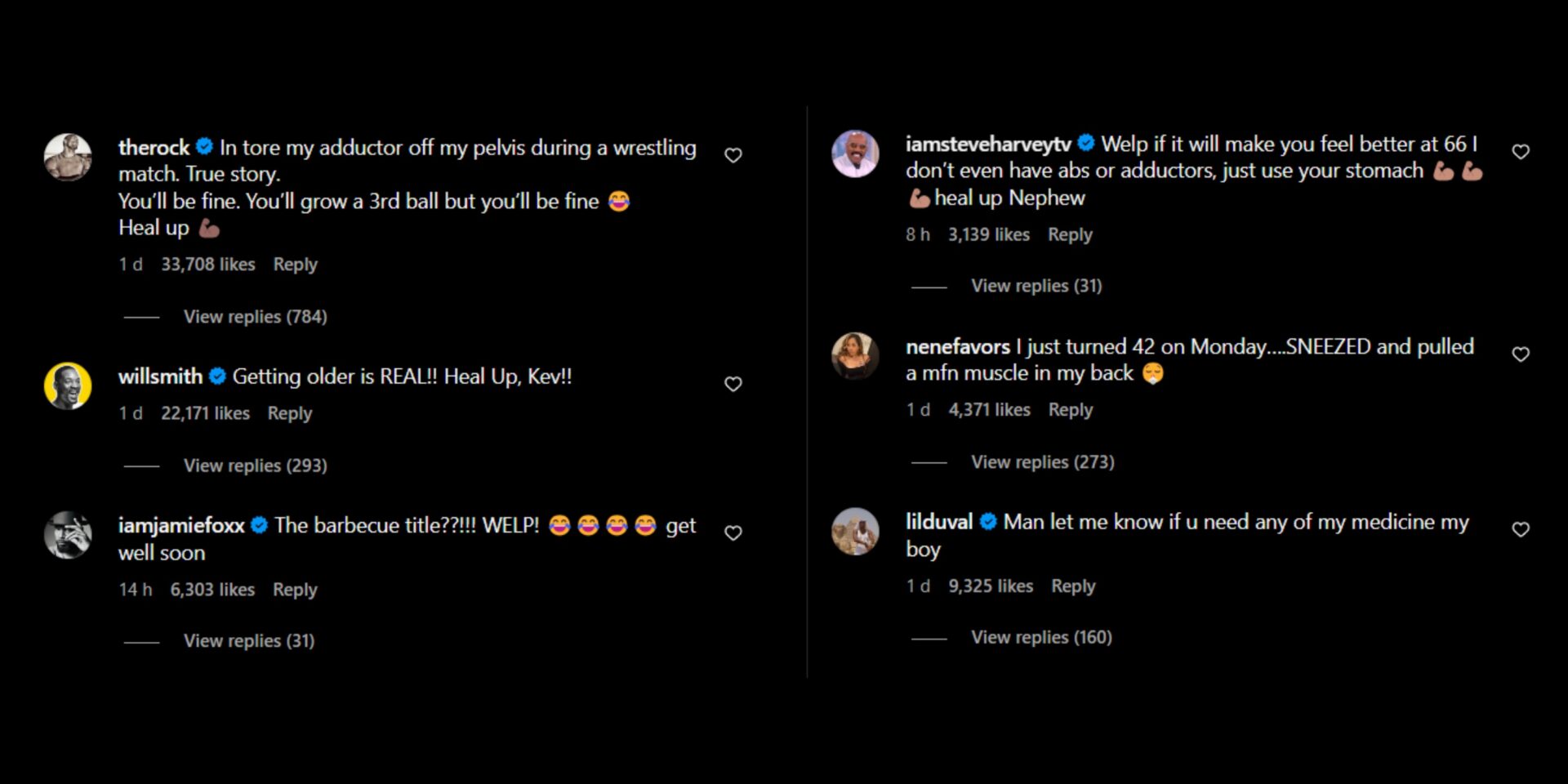Like therock's comment with the heart icon
The height and width of the screenshot is (784, 1568).
point(733,155)
